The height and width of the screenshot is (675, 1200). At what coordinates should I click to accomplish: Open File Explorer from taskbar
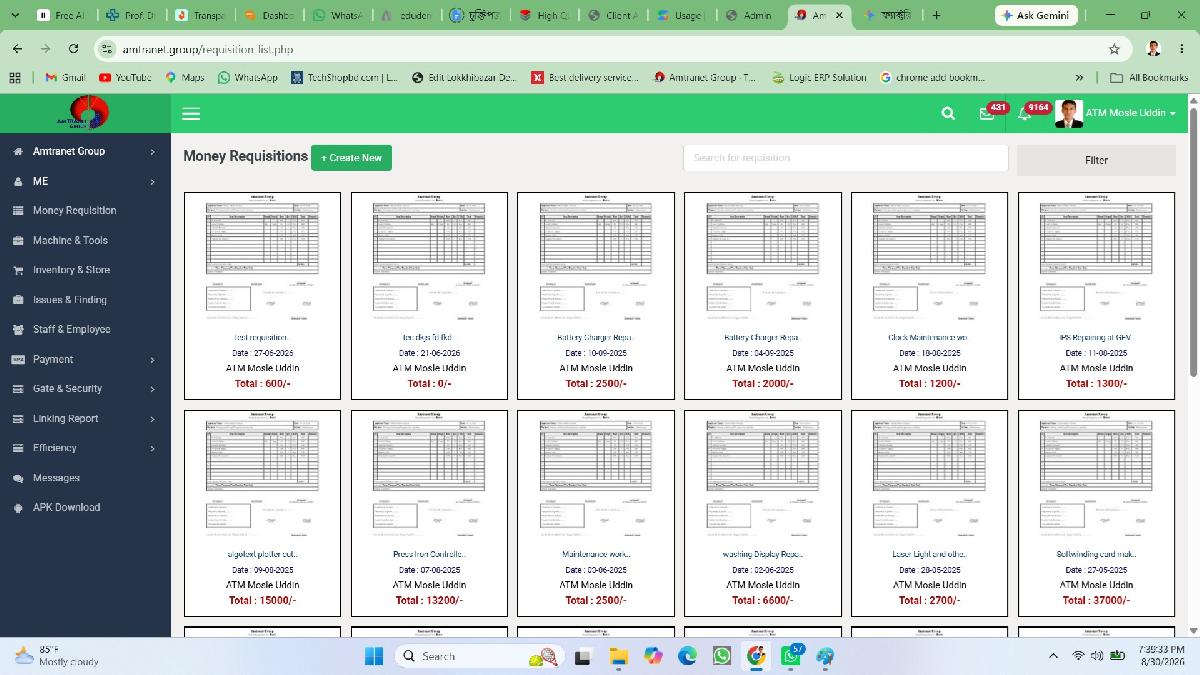click(618, 656)
